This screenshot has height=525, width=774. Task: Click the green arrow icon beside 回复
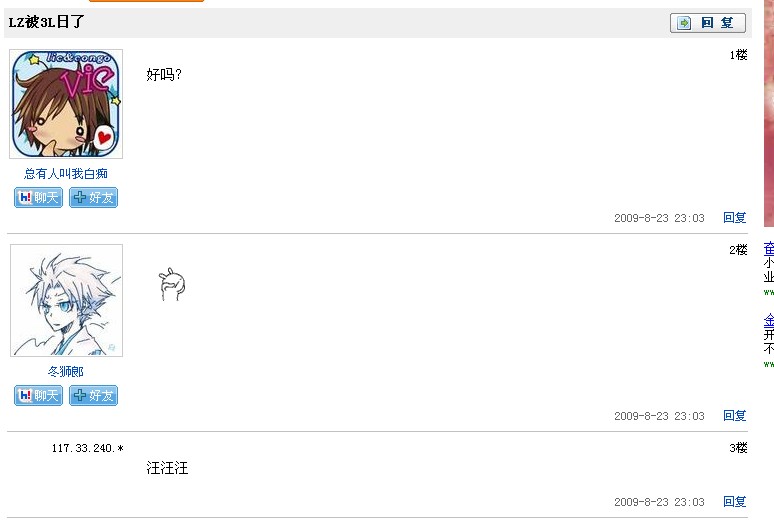pos(684,23)
